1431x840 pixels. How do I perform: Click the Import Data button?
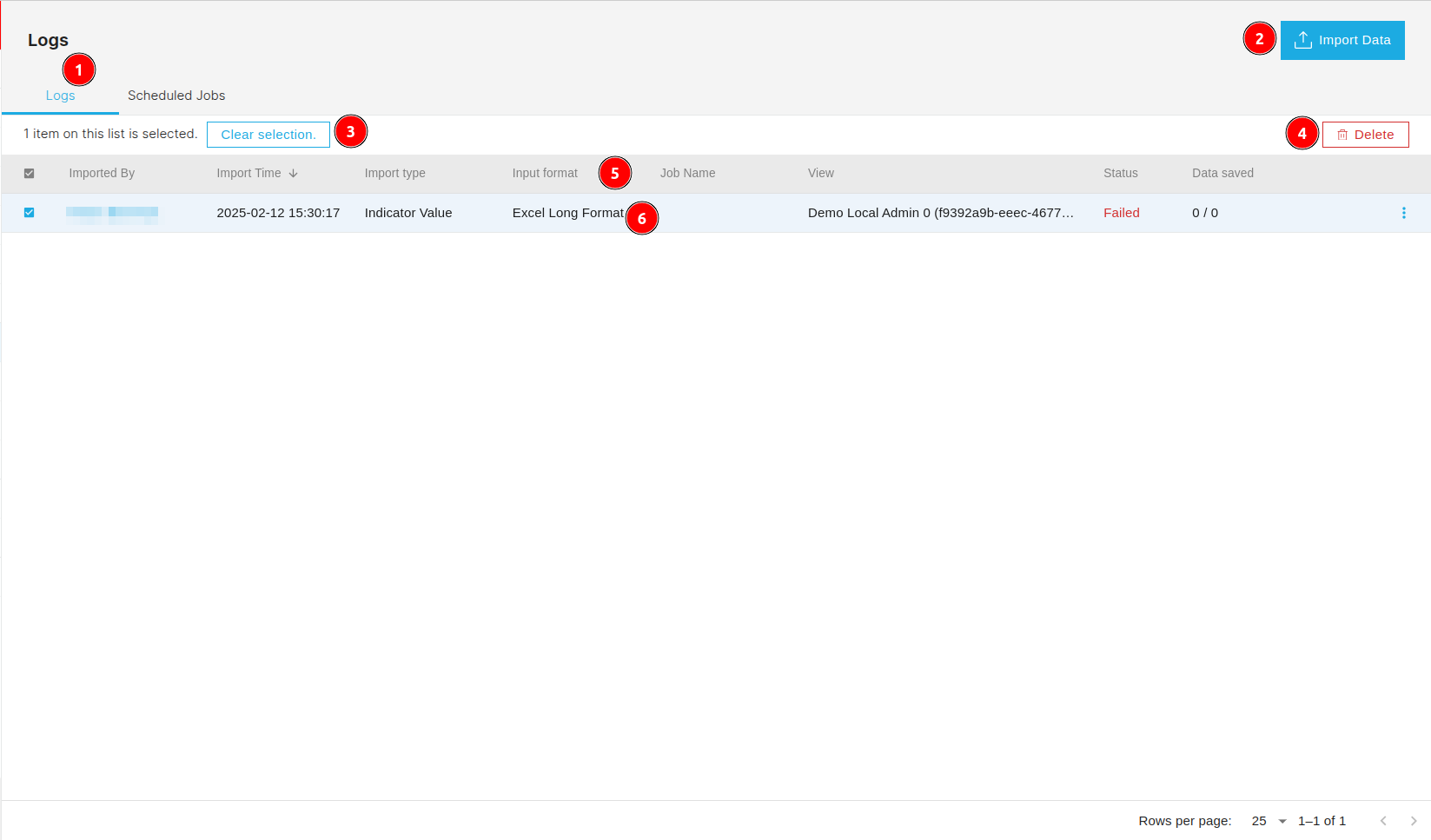click(x=1342, y=40)
